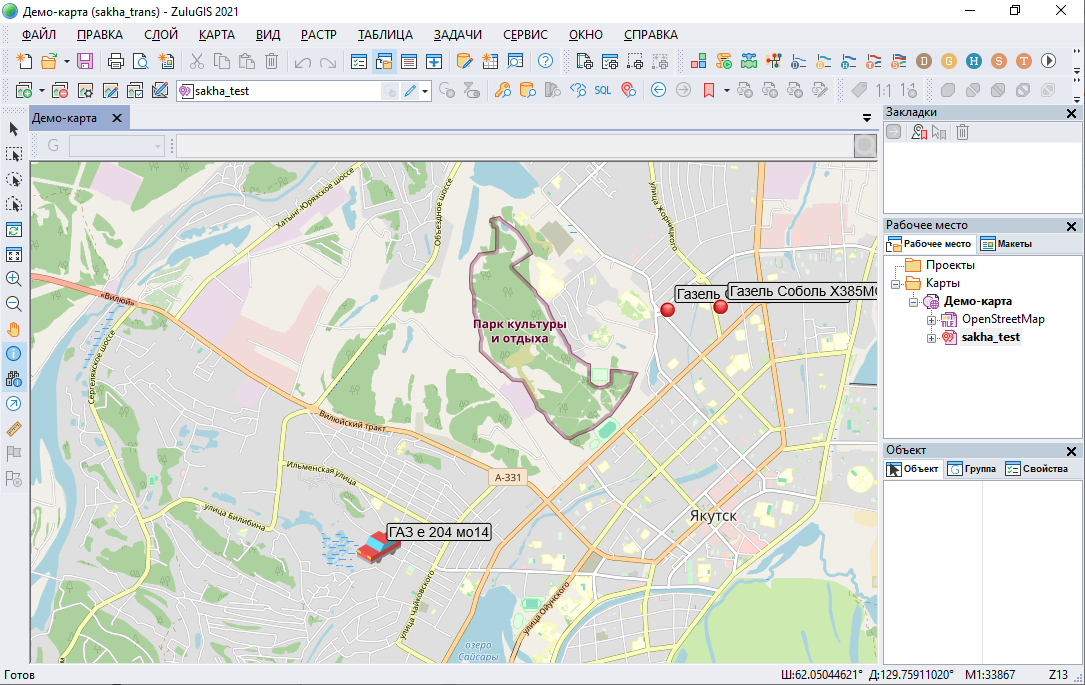This screenshot has width=1085, height=685.
Task: Click the Save diskette icon
Action: tap(85, 61)
